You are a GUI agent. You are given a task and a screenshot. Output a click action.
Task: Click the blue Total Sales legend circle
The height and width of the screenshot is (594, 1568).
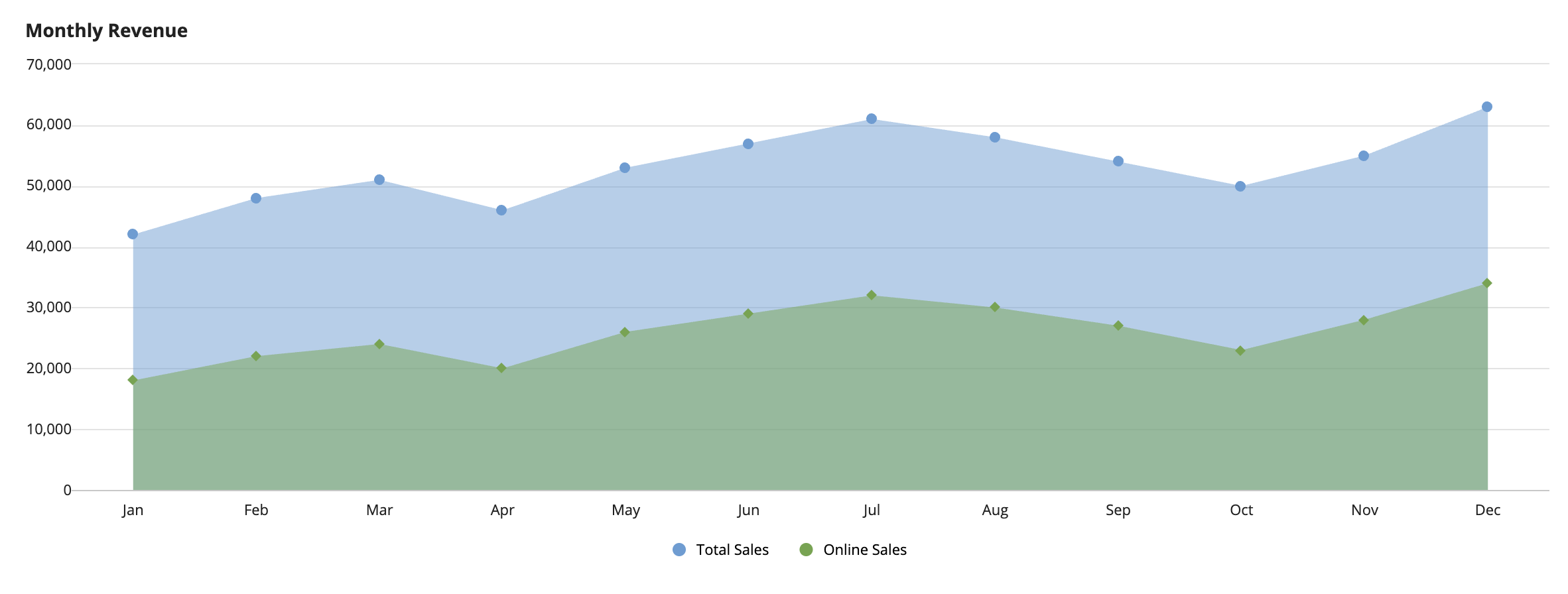click(x=679, y=550)
